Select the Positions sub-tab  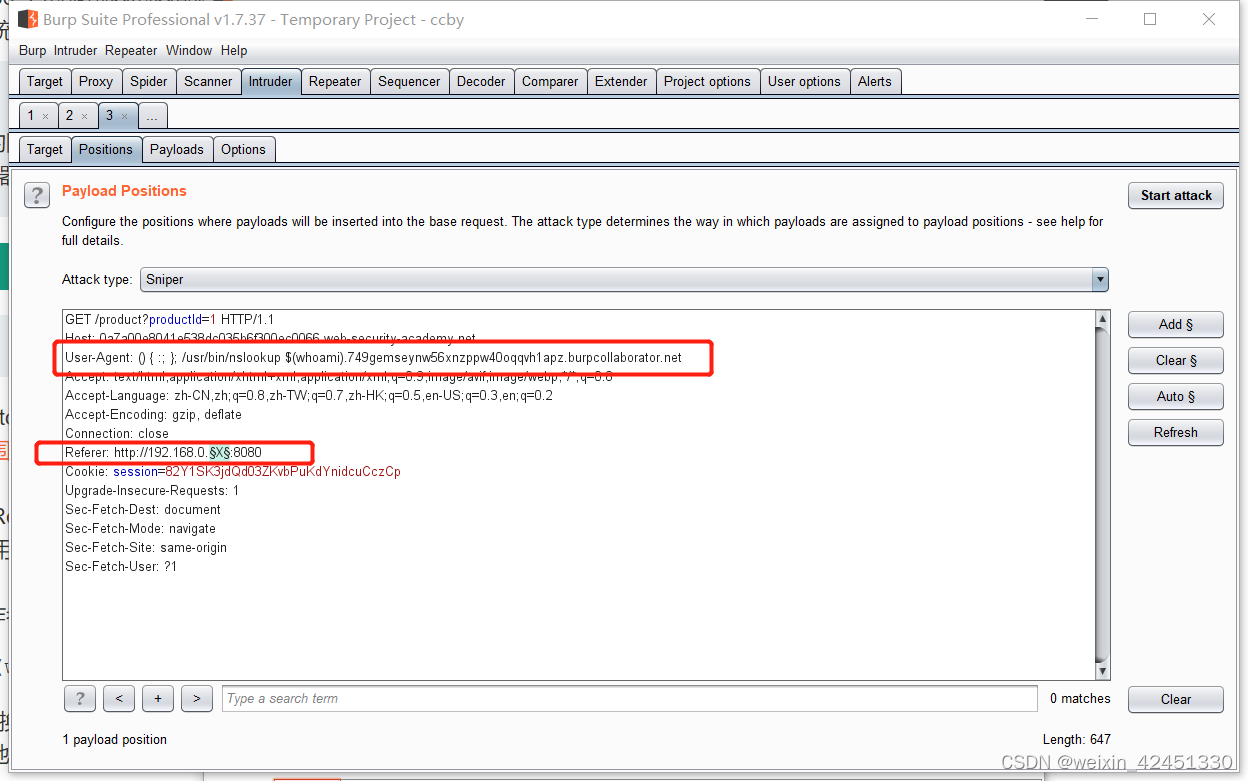[x=106, y=150]
